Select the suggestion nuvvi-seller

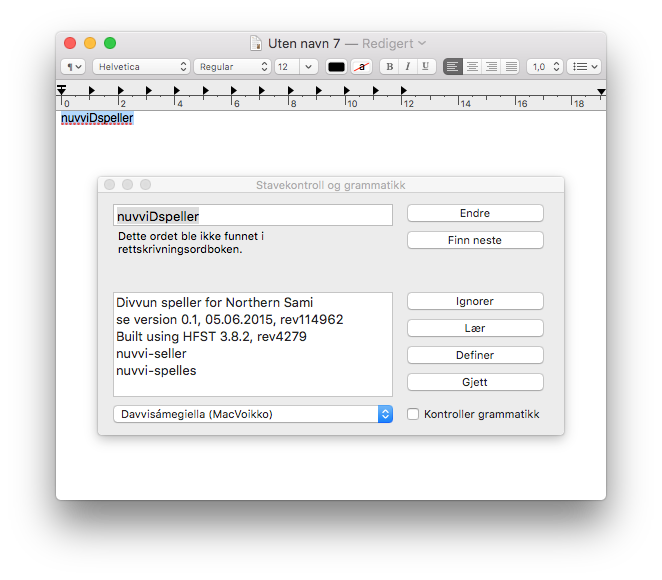(151, 354)
